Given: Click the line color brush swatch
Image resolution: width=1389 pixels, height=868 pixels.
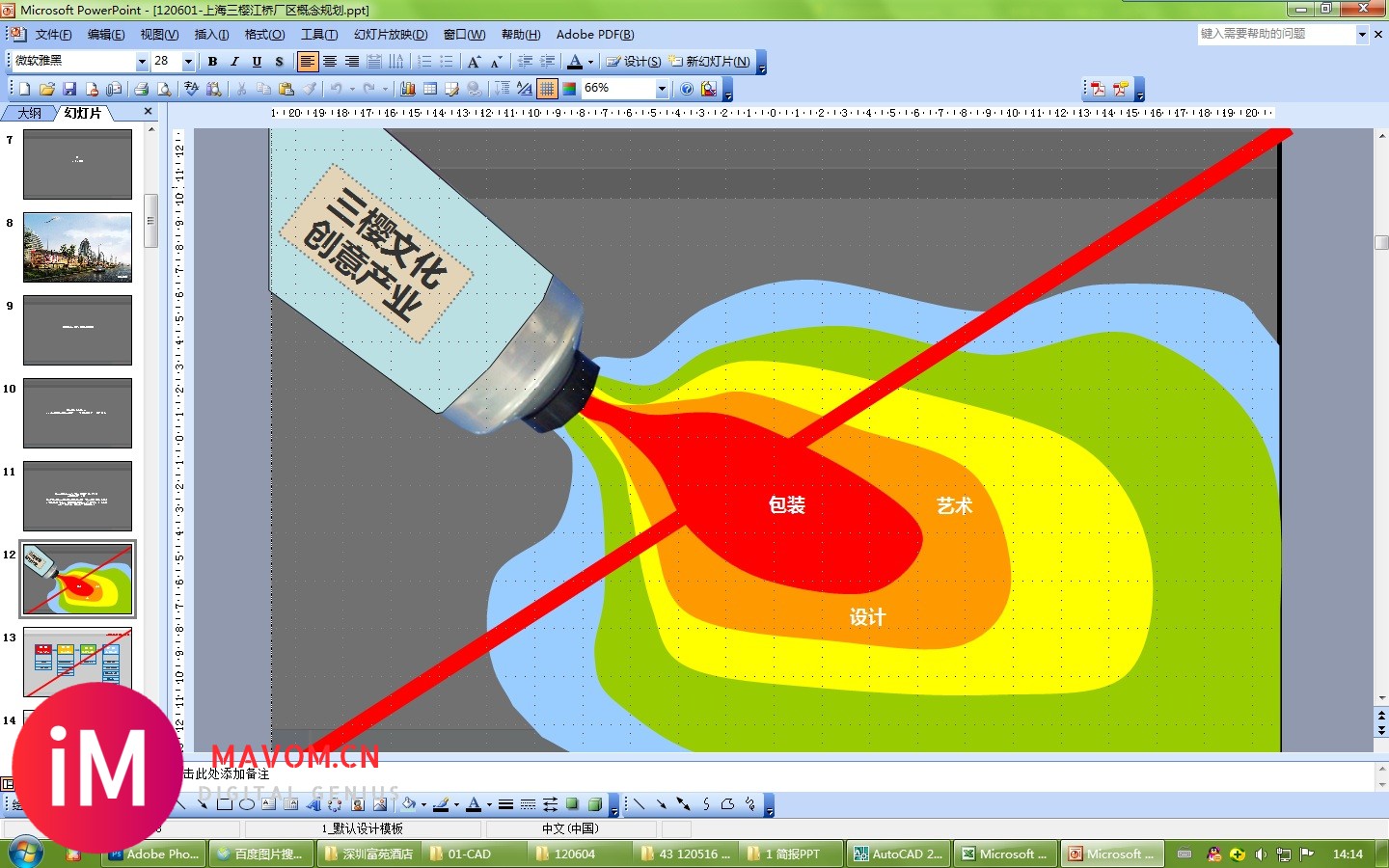Looking at the screenshot, I should [441, 804].
